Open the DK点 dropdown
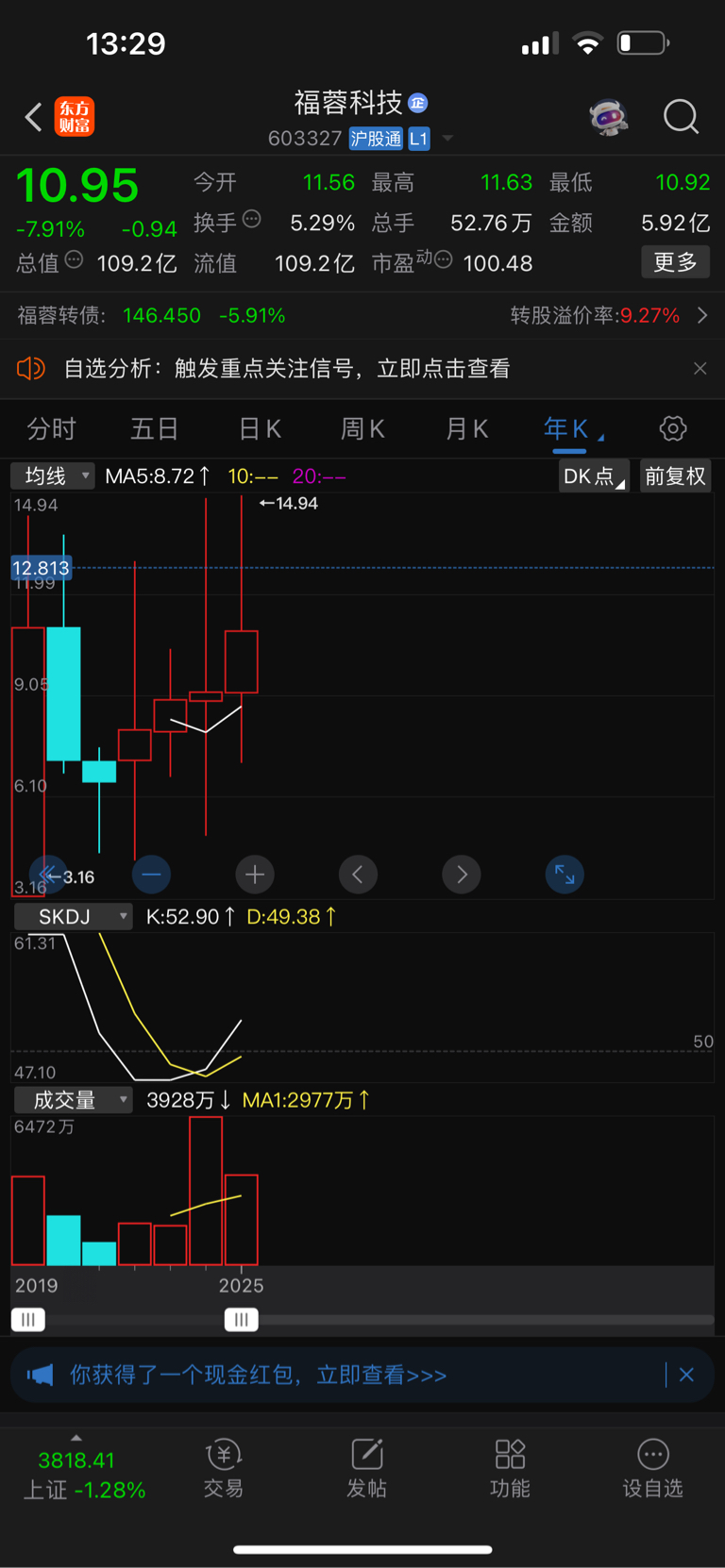 coord(594,476)
